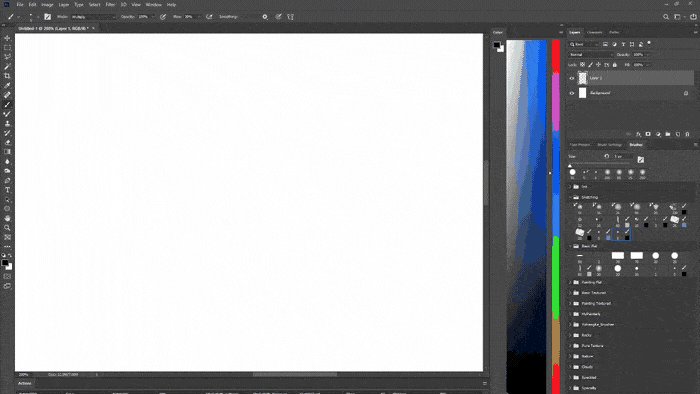Select the Lasso tool
This screenshot has width=700, height=394.
click(x=7, y=57)
